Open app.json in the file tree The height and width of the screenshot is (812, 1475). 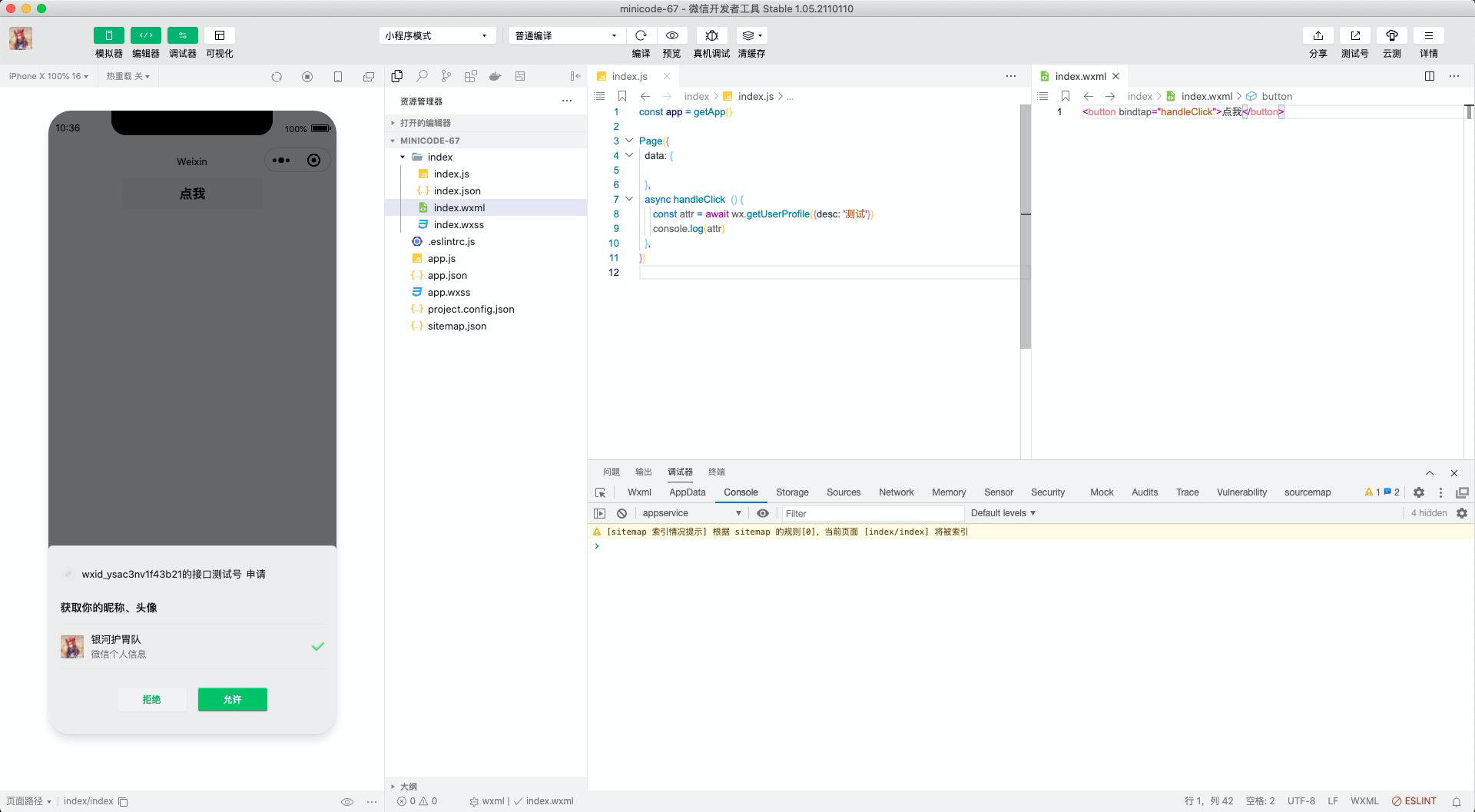(486, 275)
